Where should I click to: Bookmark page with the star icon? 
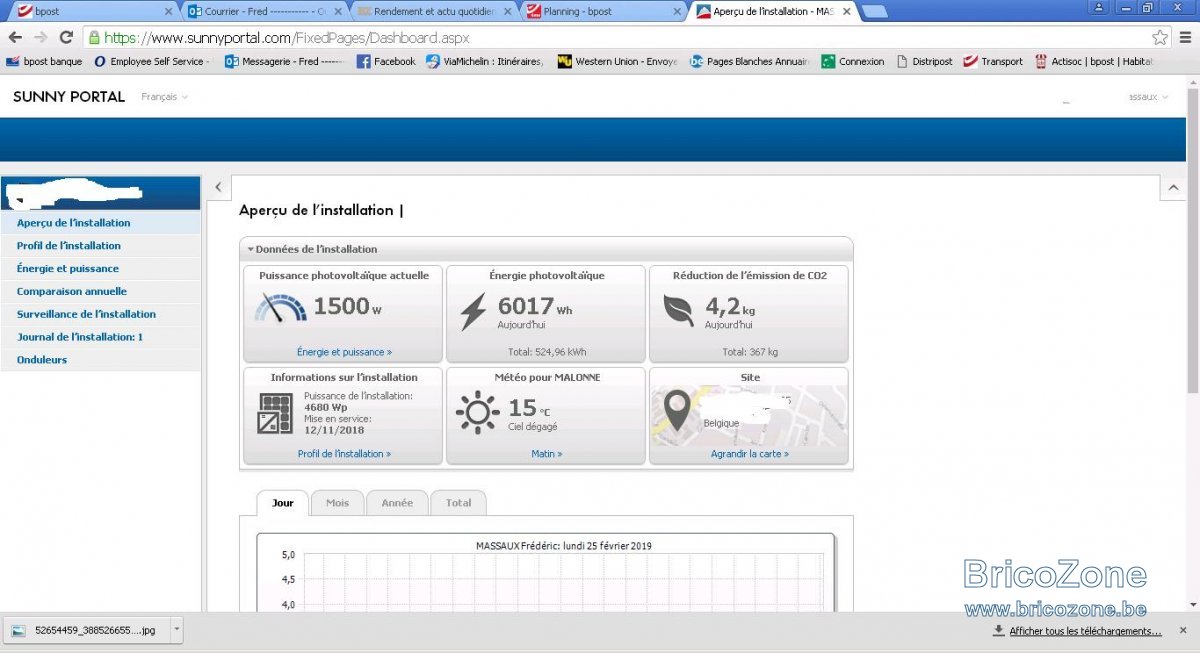click(1160, 38)
